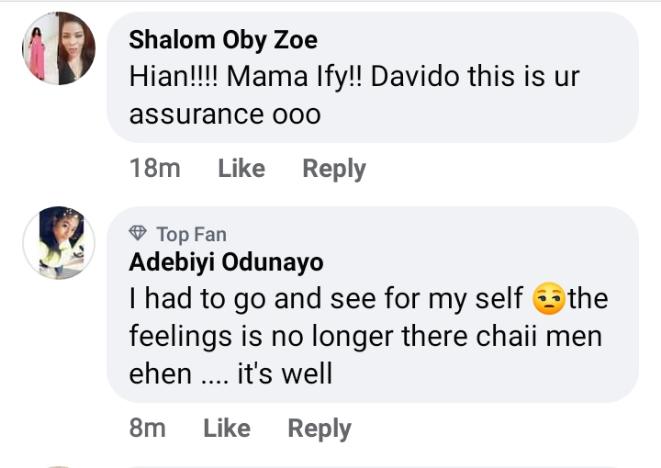Like Adebiyi Odunayo's comment

coord(226,428)
